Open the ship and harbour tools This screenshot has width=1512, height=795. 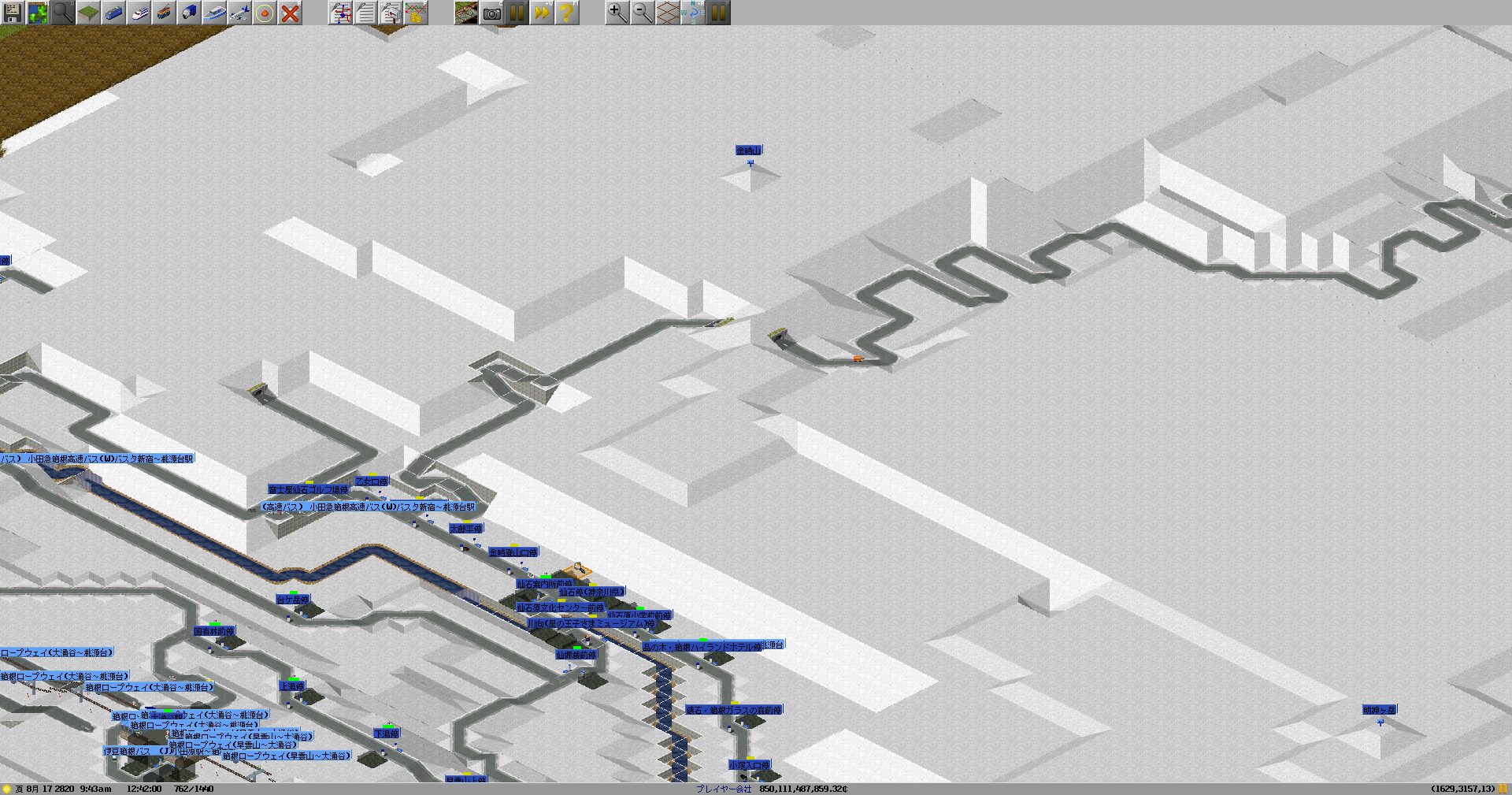click(214, 13)
